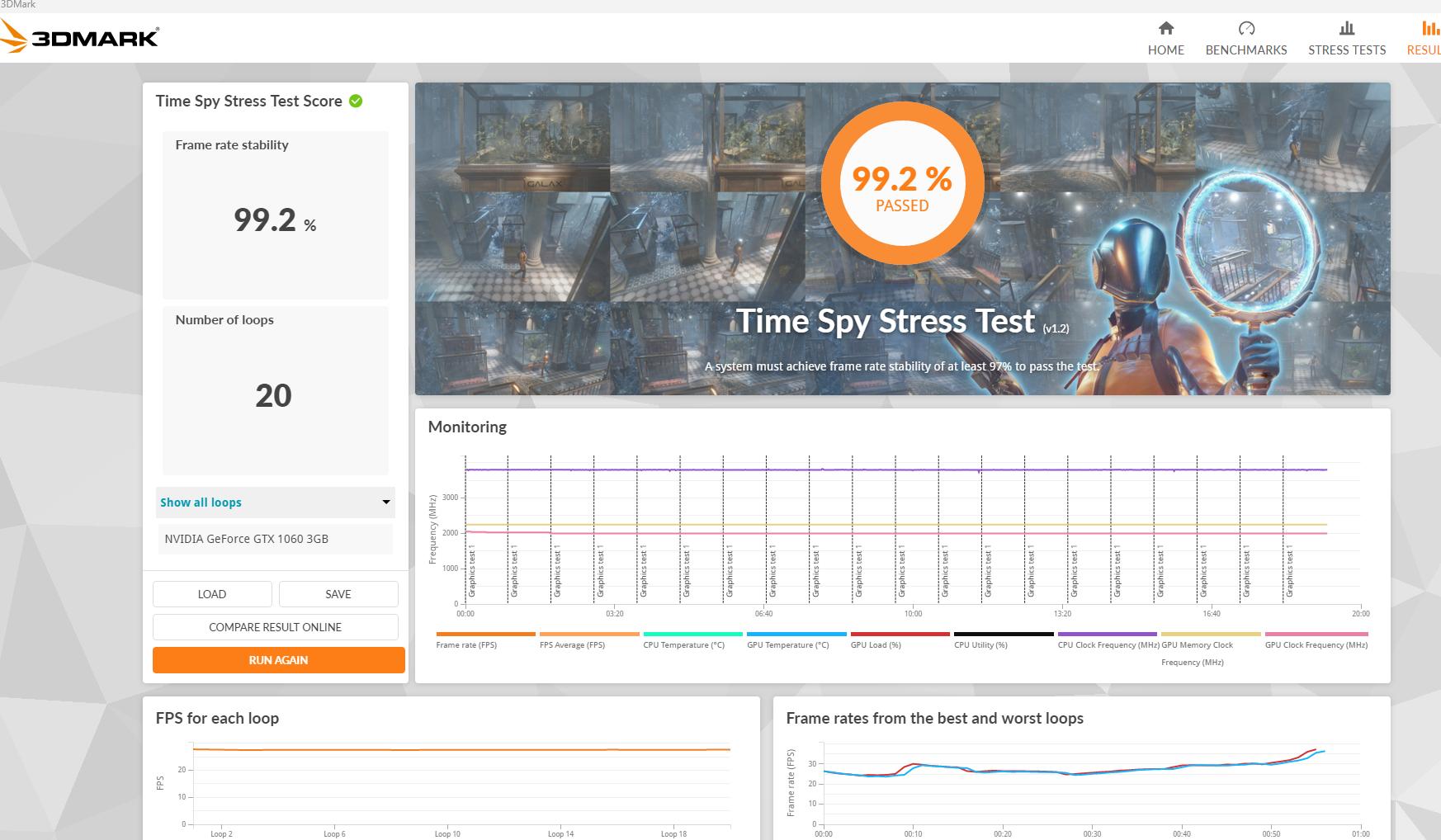The image size is (1441, 840).
Task: Click the v1.2 version label in banner
Action: [1056, 328]
